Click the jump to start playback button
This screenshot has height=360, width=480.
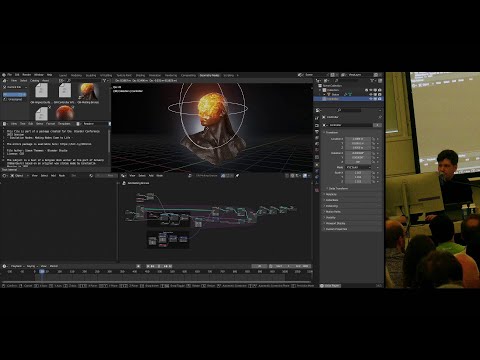click(x=148, y=266)
